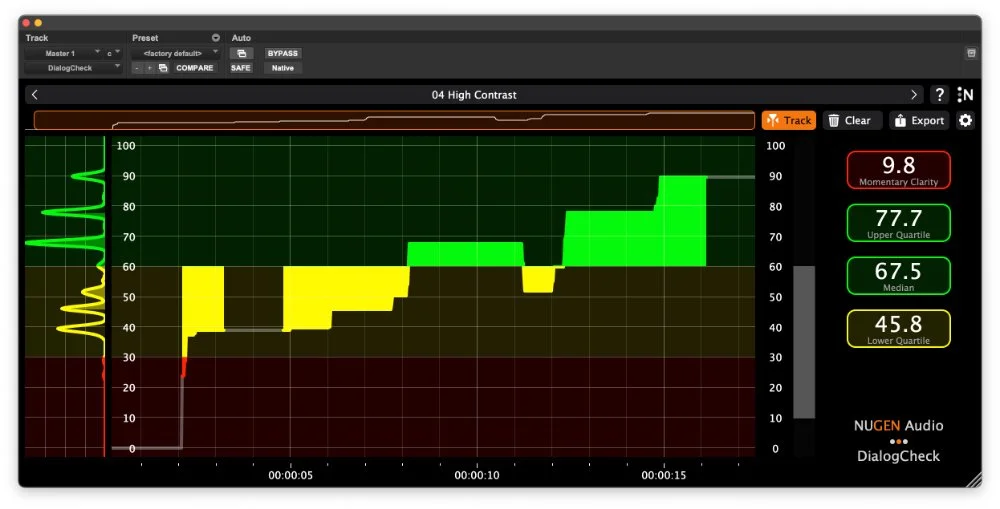Image resolution: width=1000 pixels, height=509 pixels.
Task: Open the plug-in automation enable icon
Action: pyautogui.click(x=241, y=54)
